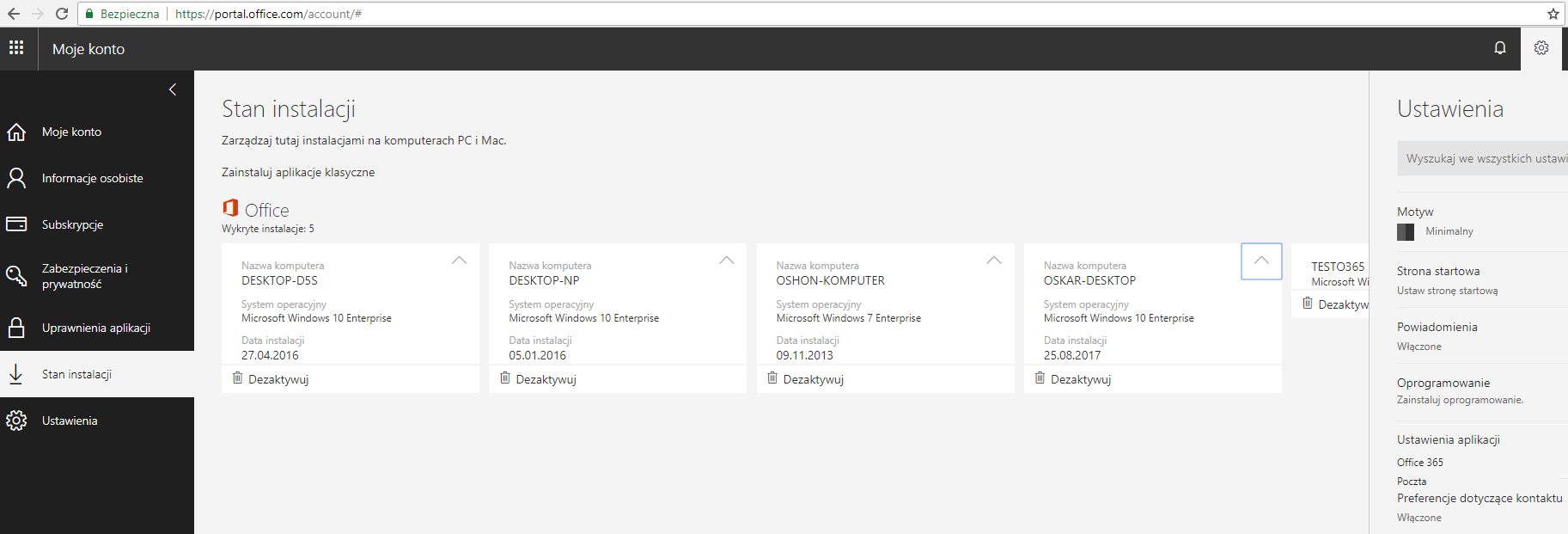
Task: Click the card icon for Subskrypcje
Action: pyautogui.click(x=16, y=224)
